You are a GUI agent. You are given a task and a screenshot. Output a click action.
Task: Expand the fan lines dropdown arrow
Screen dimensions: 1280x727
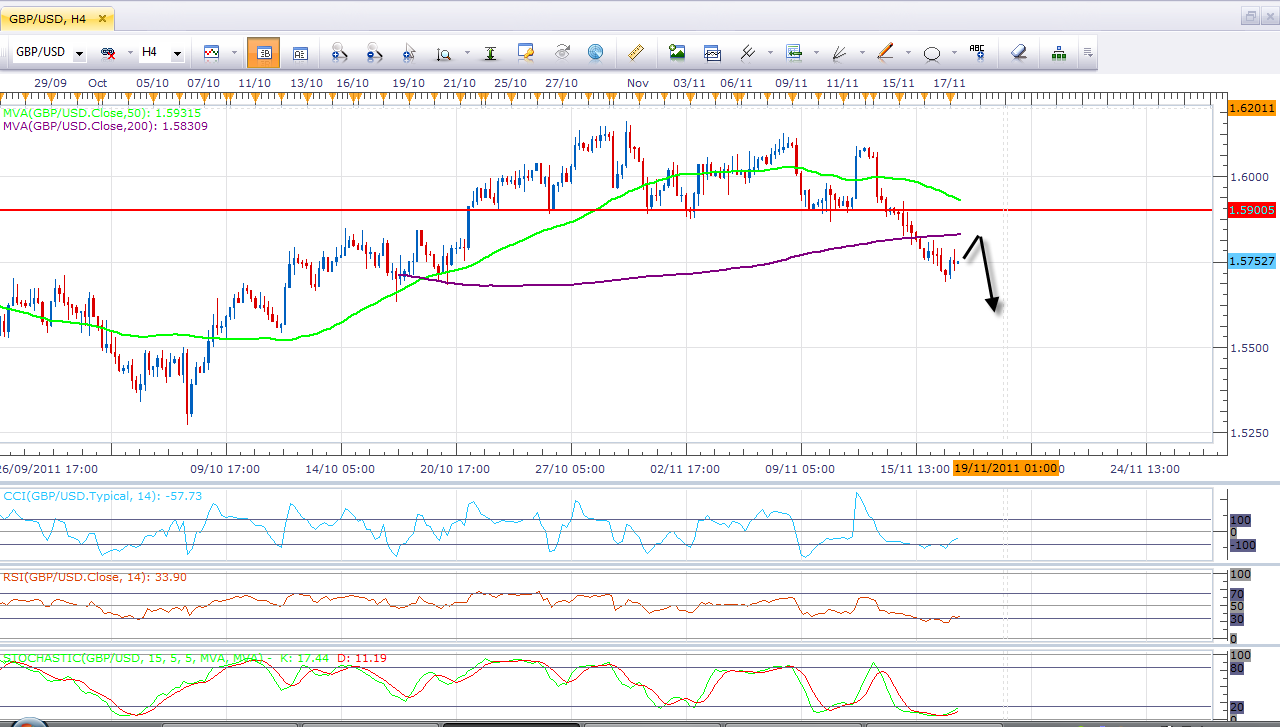[862, 52]
